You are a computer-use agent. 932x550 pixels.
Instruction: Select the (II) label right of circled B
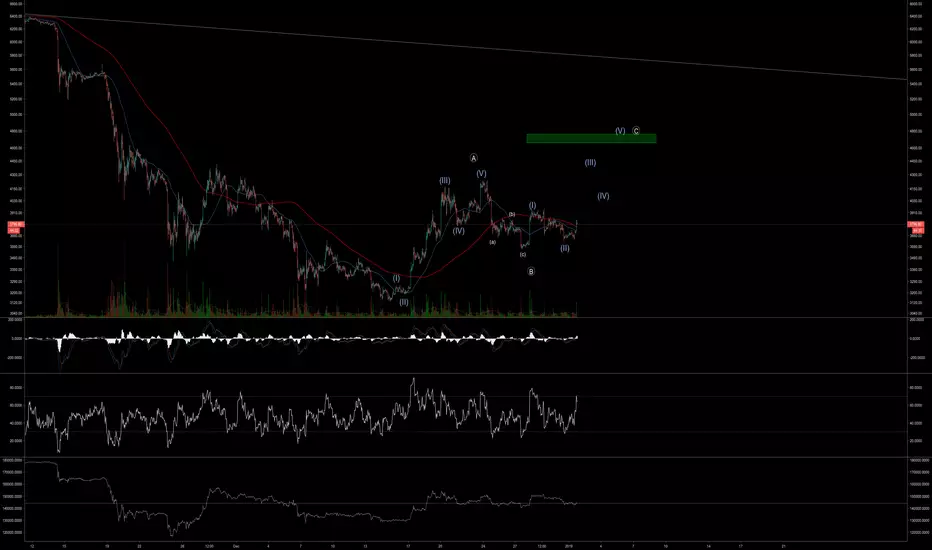[x=565, y=249]
